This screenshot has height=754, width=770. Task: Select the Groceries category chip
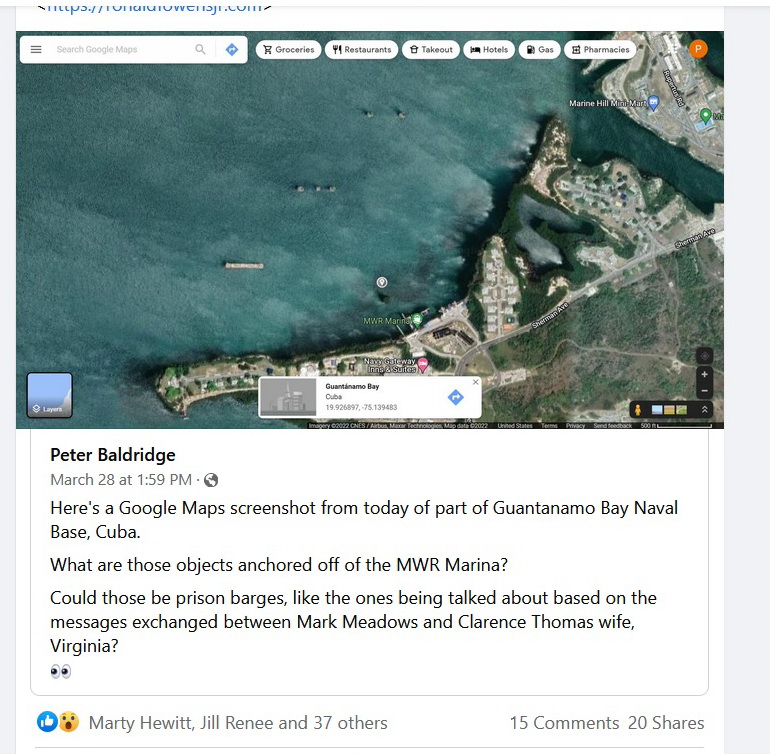point(288,50)
